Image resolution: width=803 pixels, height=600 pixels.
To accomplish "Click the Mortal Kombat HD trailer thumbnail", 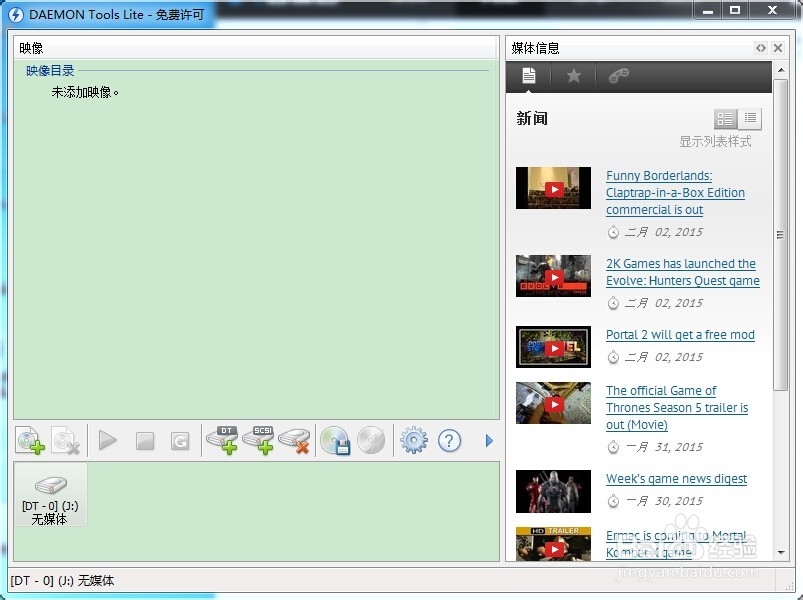I will click(x=553, y=544).
